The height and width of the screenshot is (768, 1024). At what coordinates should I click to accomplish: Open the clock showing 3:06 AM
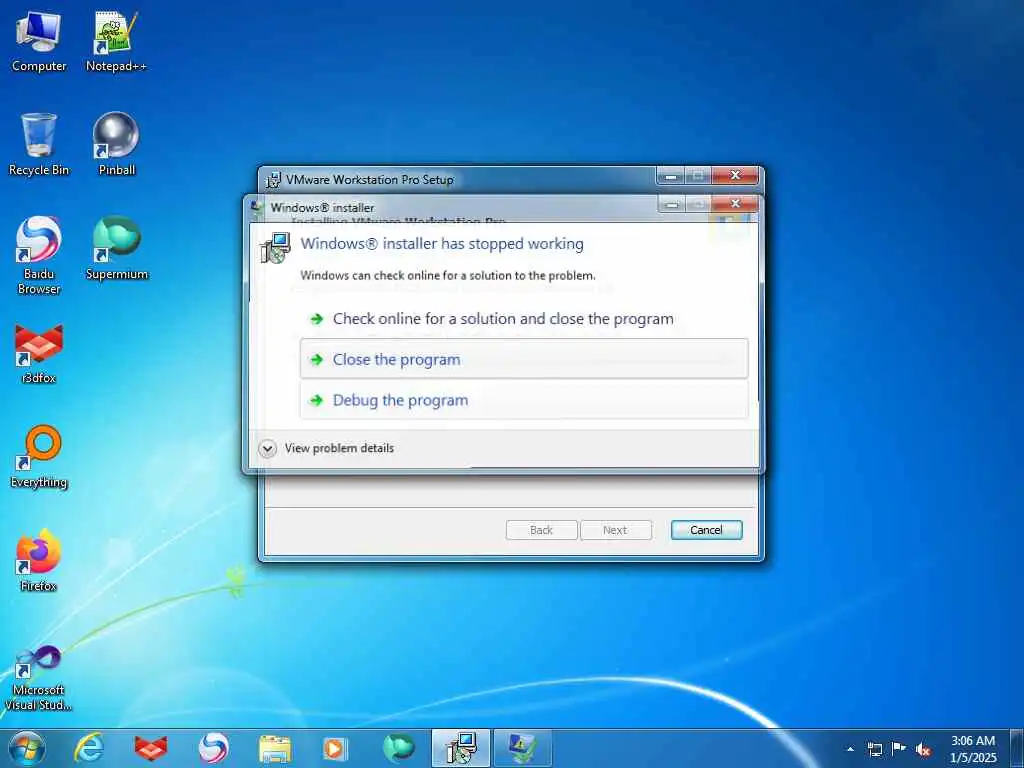point(973,749)
